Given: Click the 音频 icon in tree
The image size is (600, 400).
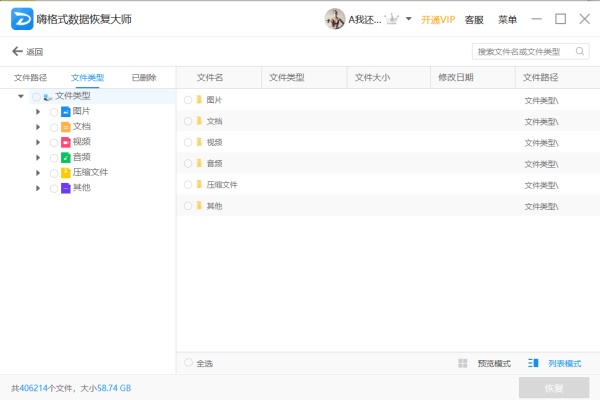Looking at the screenshot, I should [x=66, y=157].
